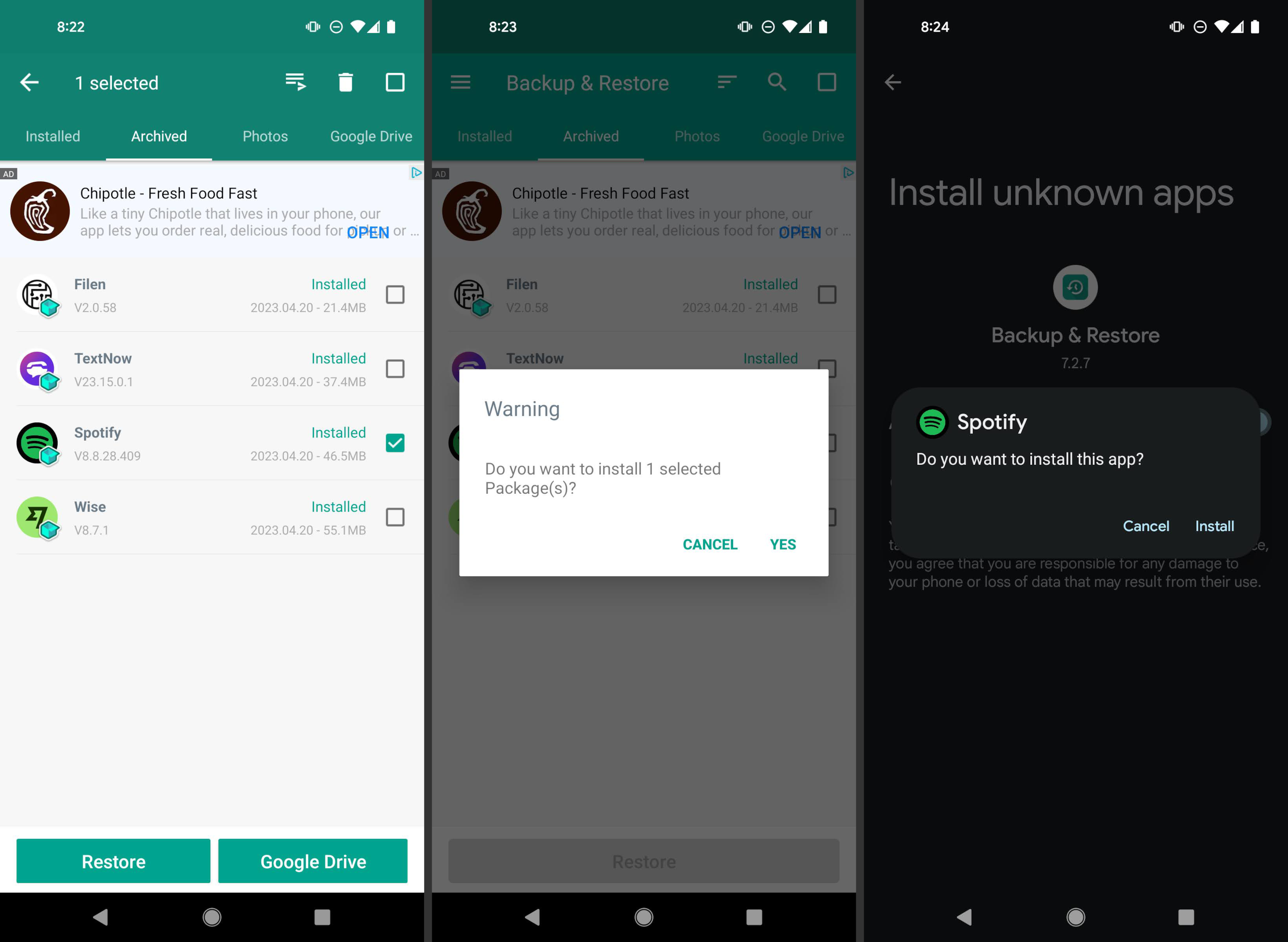
Task: Tap CANCEL on the warning dialog
Action: click(x=710, y=544)
